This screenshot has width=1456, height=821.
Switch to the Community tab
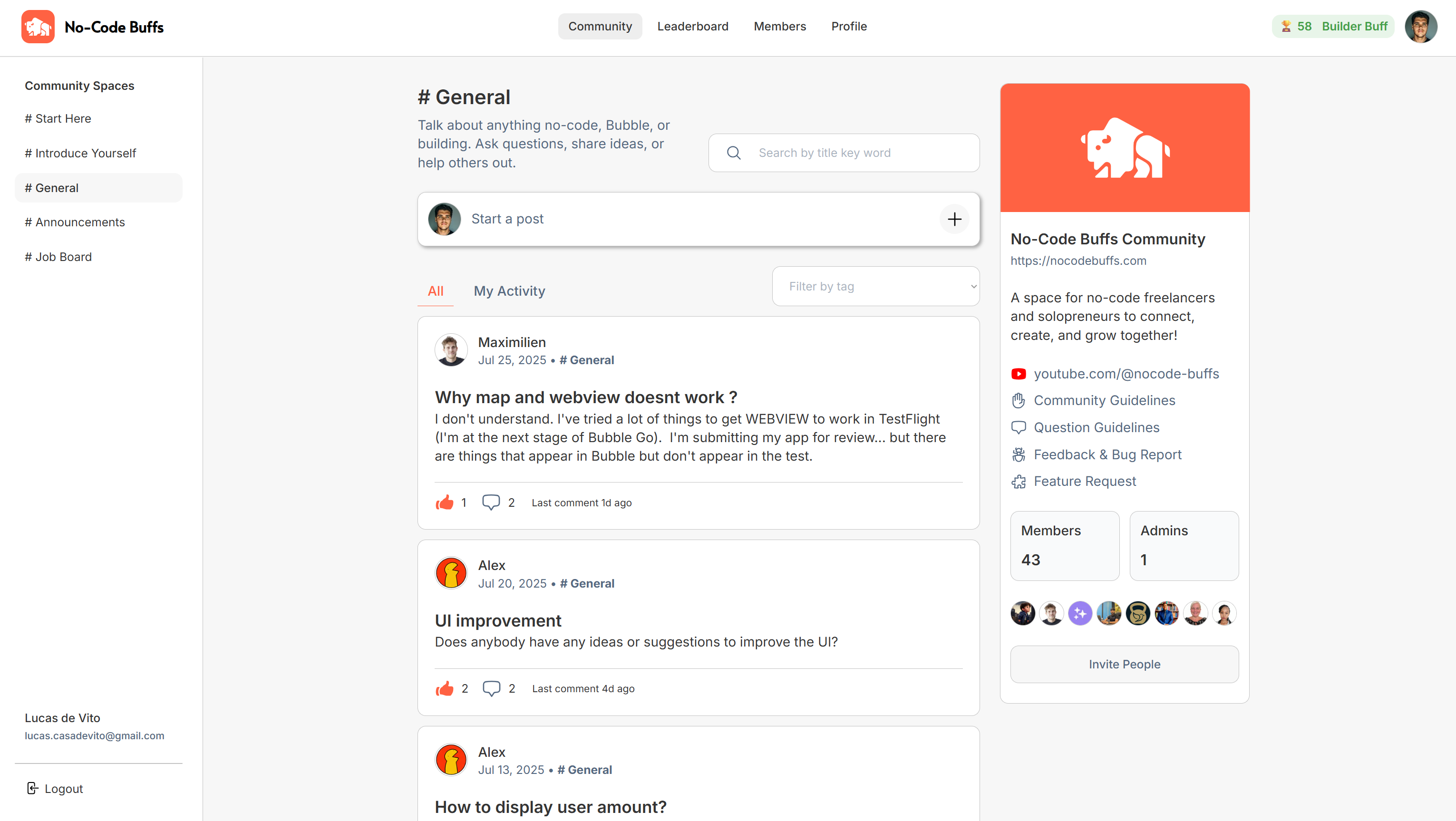(x=600, y=27)
